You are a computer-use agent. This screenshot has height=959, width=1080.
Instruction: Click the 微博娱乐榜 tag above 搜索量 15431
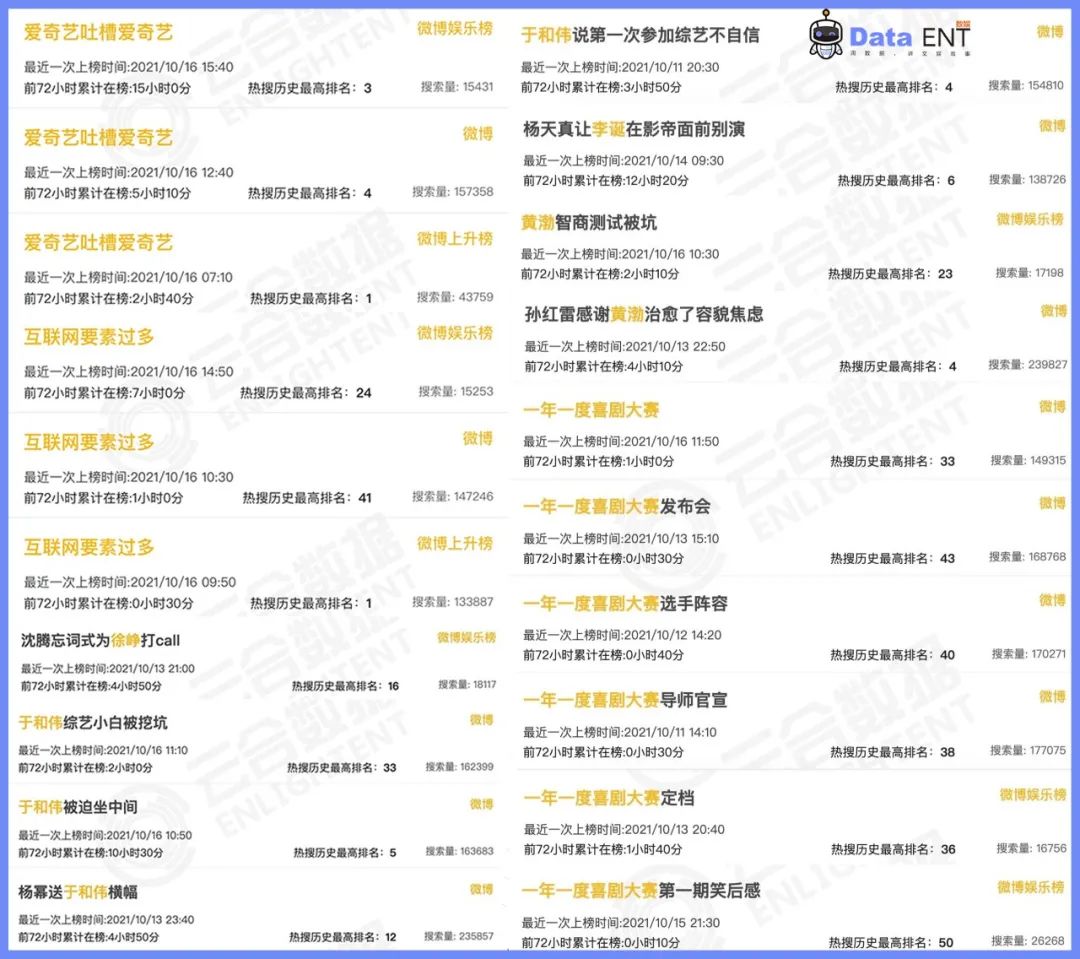pyautogui.click(x=455, y=28)
